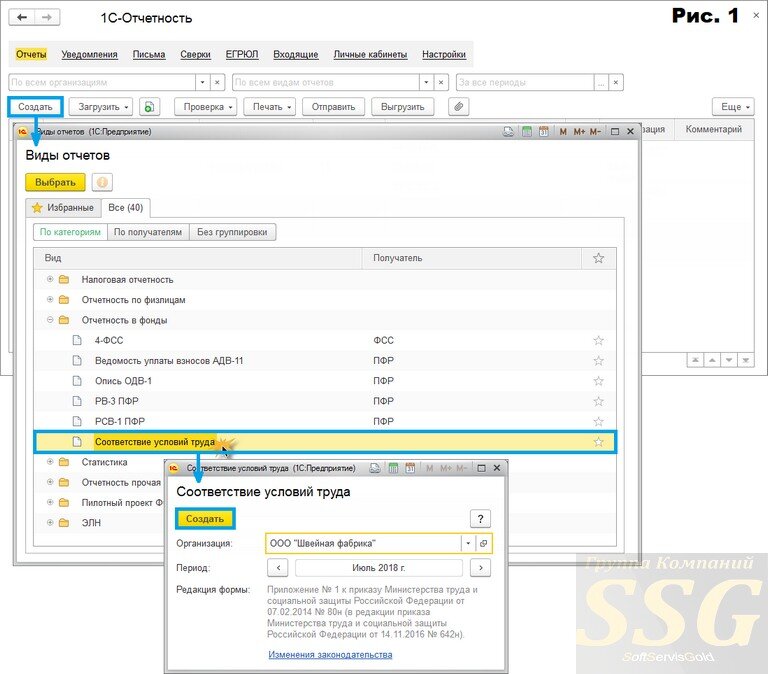The height and width of the screenshot is (674, 768).
Task: Open the Загрузить dropdown
Action: (100, 107)
